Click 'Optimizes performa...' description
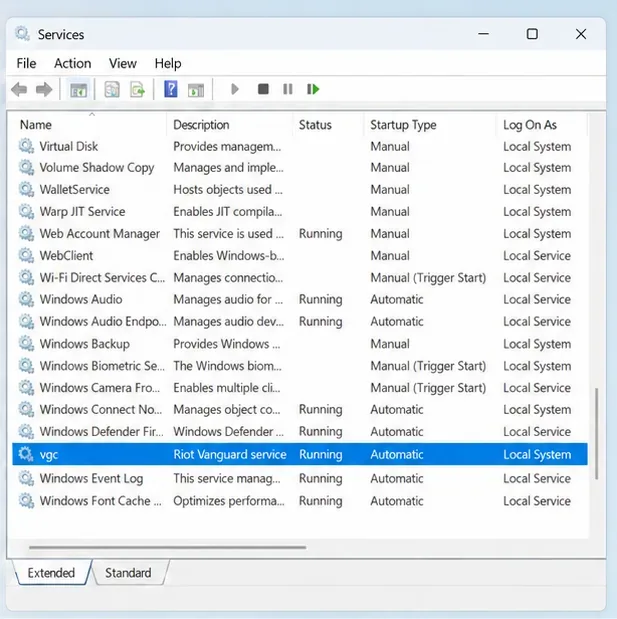The height and width of the screenshot is (619, 617). pos(229,501)
